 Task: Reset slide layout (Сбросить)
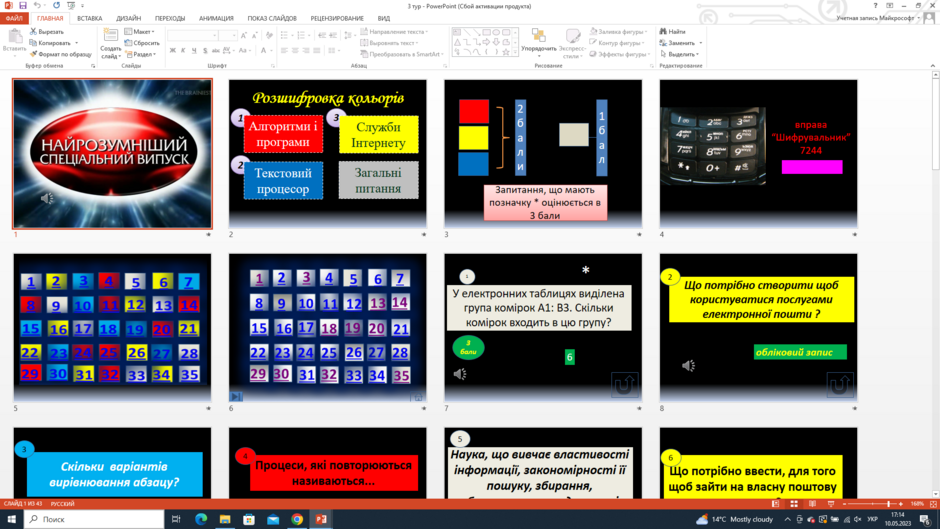tap(142, 43)
